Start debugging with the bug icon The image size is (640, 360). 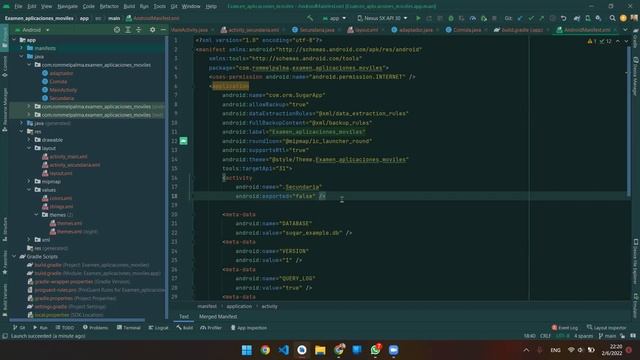point(451,18)
